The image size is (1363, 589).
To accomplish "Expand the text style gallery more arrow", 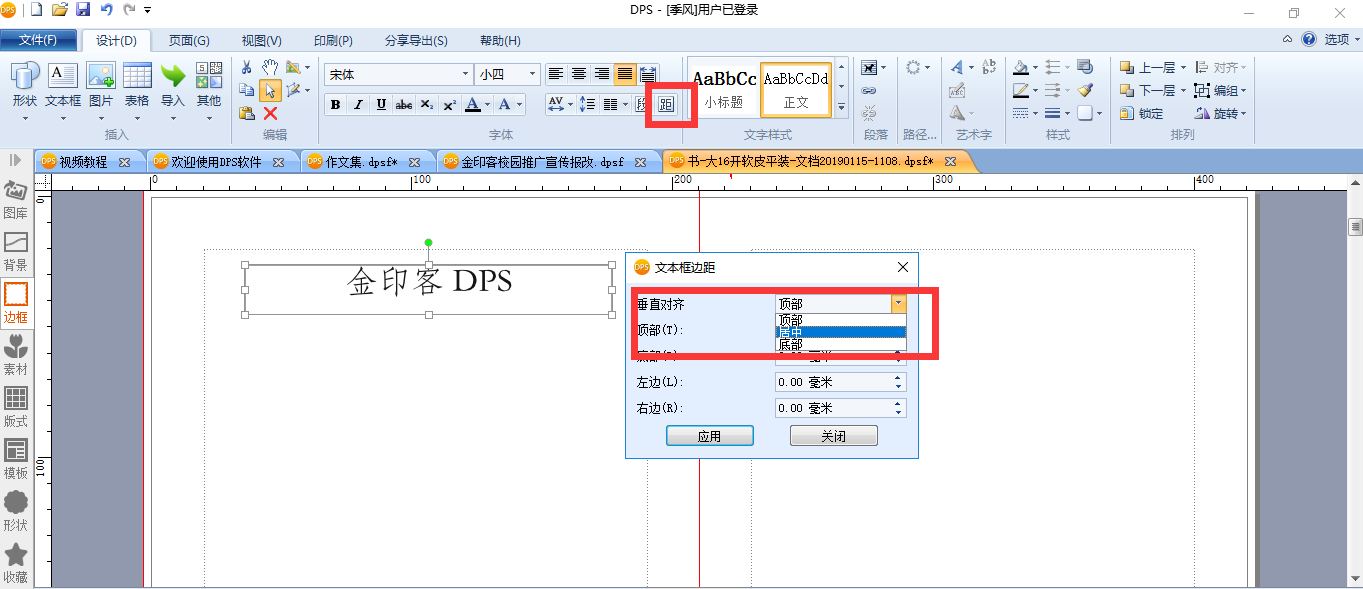I will coord(841,107).
